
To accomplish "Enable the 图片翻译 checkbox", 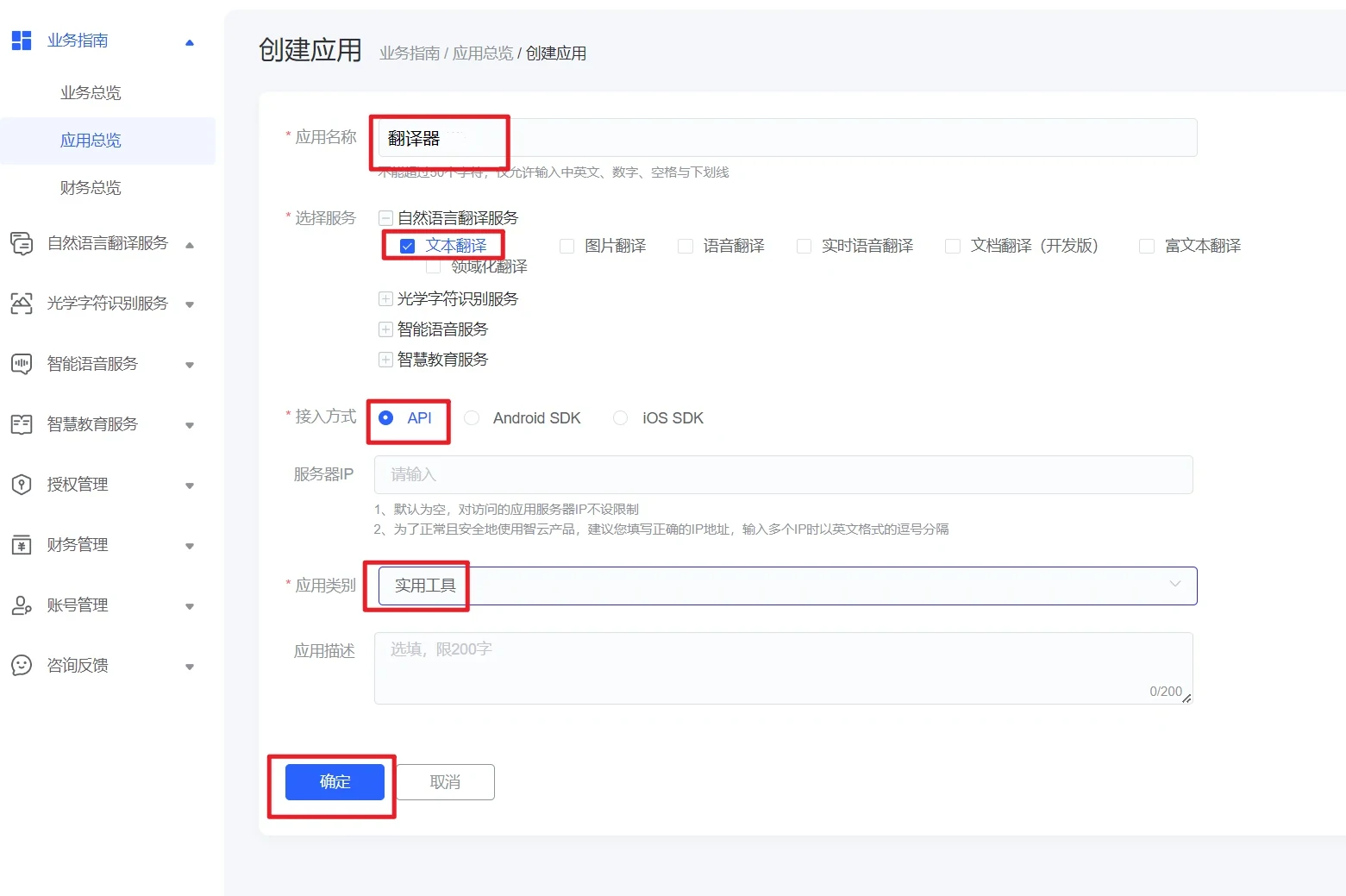I will [x=567, y=247].
